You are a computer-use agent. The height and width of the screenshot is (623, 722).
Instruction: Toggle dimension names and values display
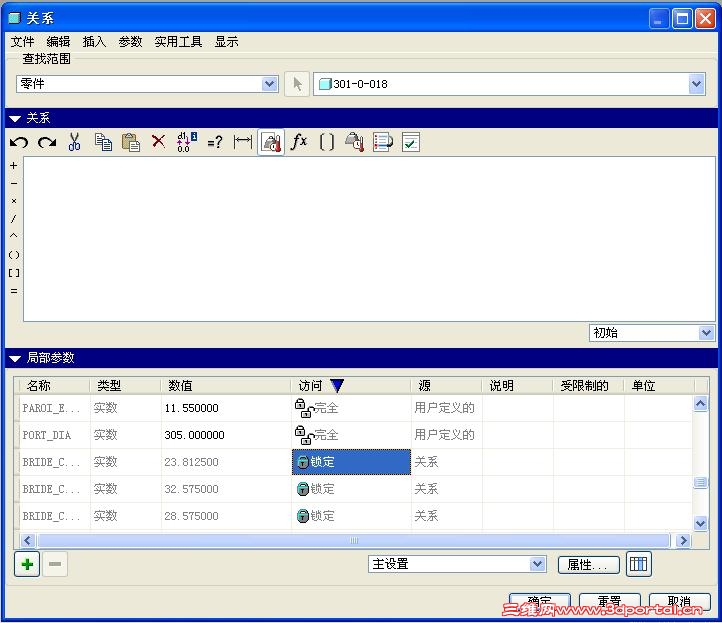point(187,142)
